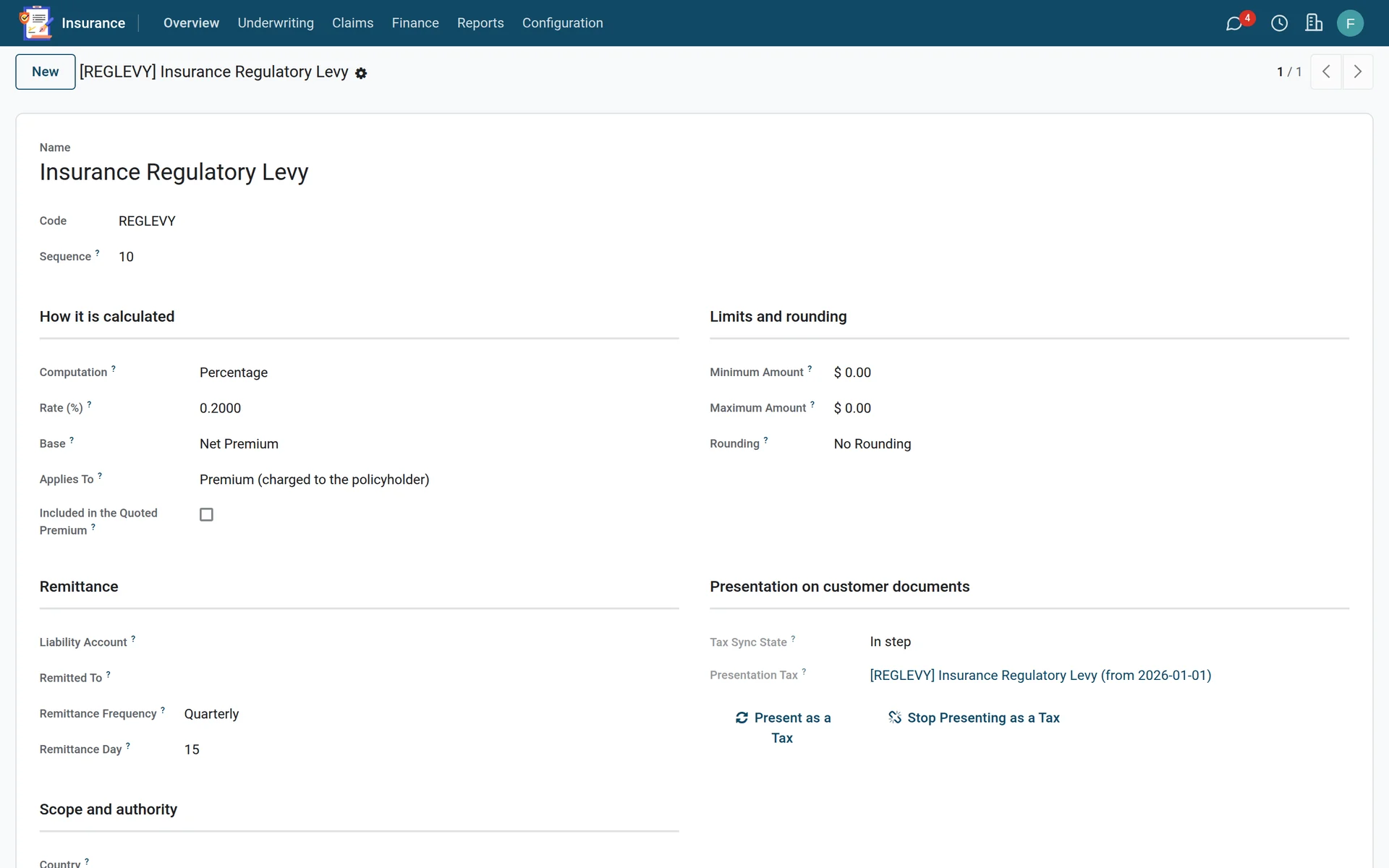
Task: Open the Finance menu
Action: 415,23
